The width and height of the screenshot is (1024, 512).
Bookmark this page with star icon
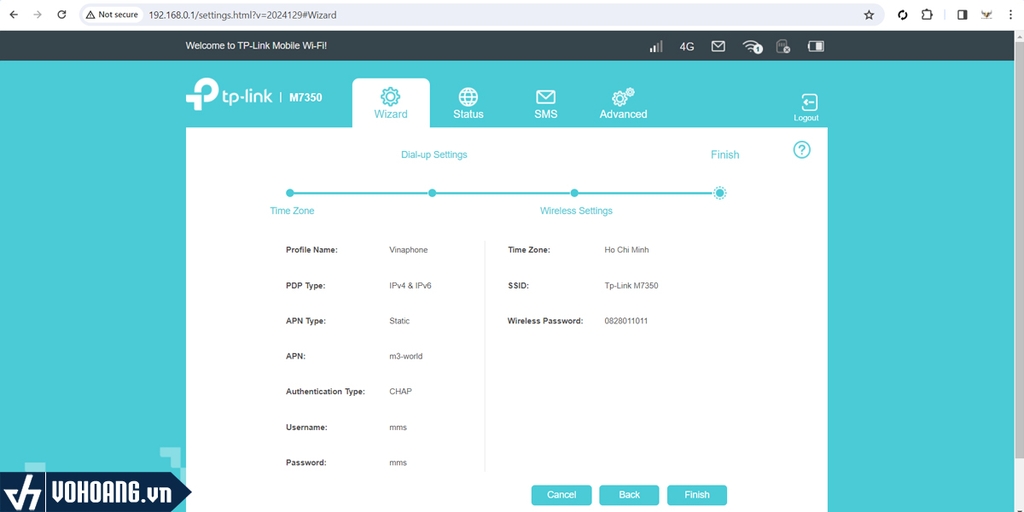pos(869,14)
